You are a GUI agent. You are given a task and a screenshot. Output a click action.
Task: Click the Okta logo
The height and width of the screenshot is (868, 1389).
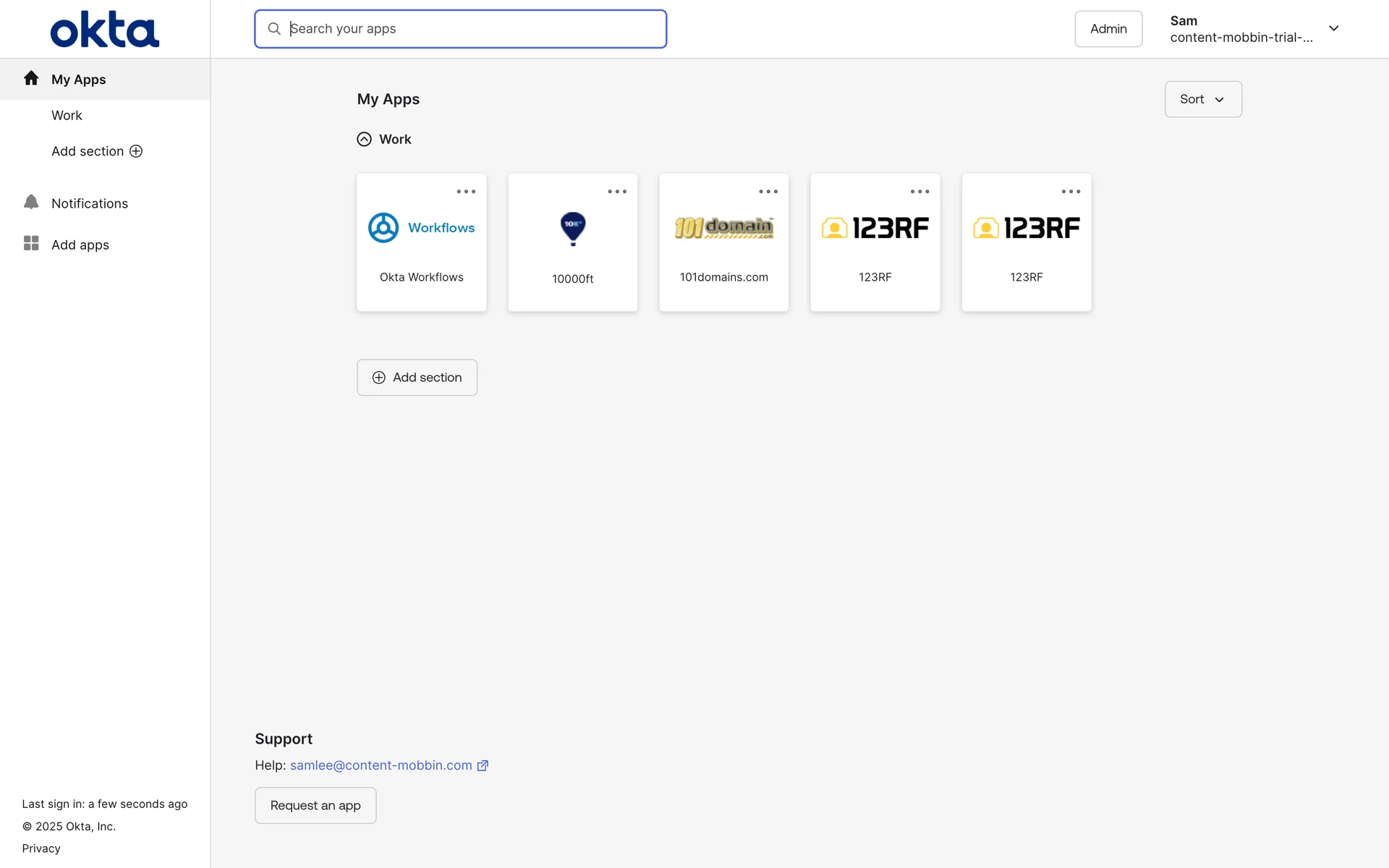pyautogui.click(x=104, y=30)
